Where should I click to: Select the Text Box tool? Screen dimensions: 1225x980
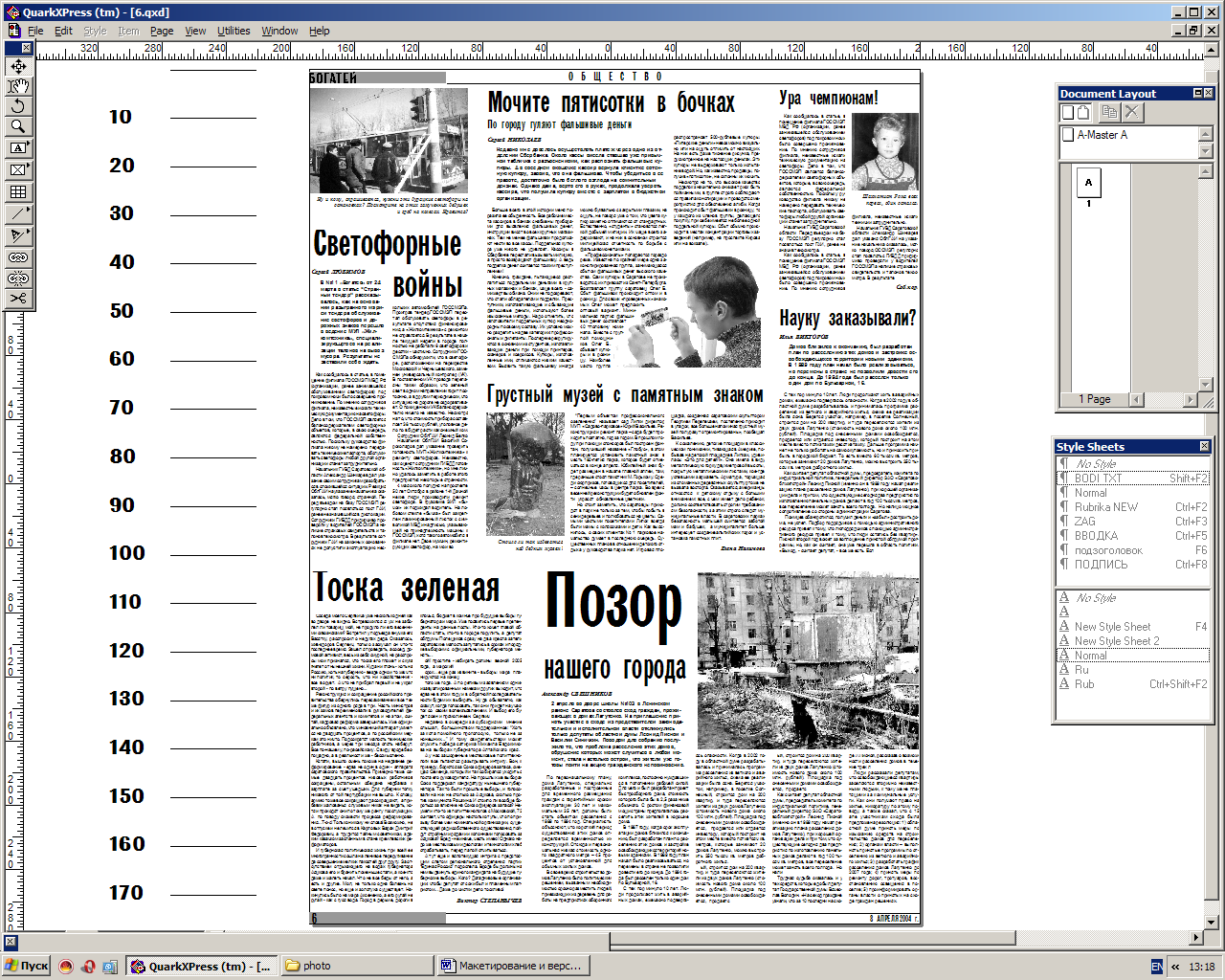click(x=18, y=148)
